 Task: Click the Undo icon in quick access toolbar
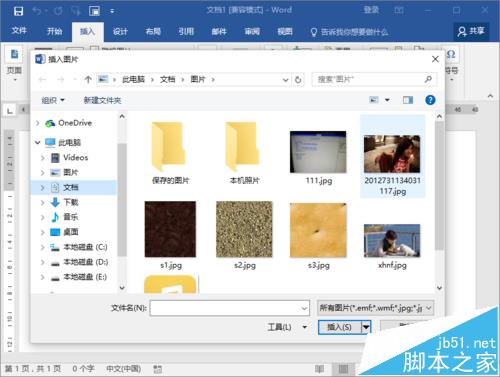pos(37,11)
